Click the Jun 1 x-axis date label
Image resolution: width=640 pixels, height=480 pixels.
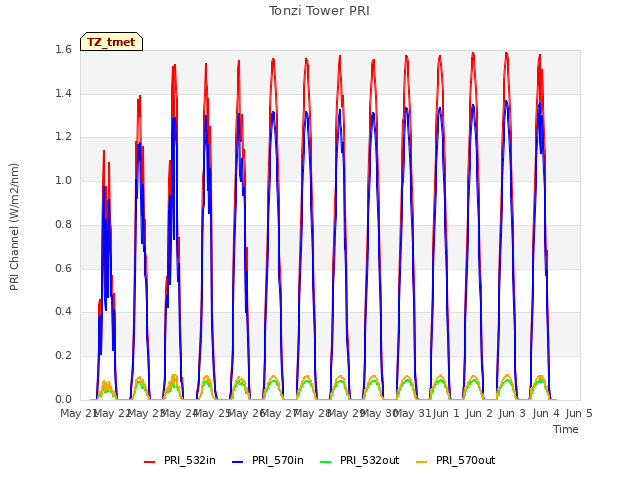446,413
